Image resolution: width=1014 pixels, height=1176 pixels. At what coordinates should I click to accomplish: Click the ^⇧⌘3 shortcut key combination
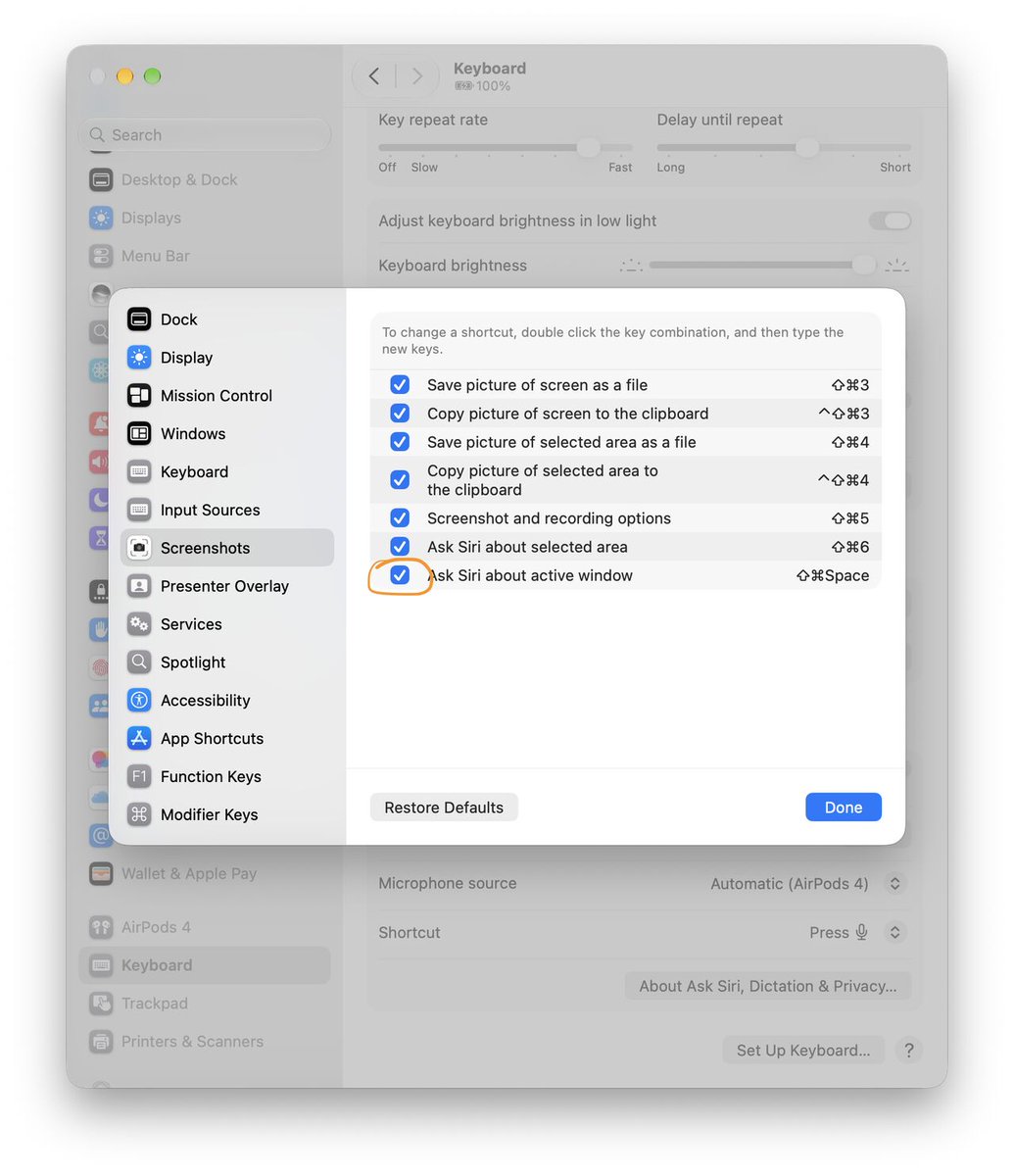point(844,414)
